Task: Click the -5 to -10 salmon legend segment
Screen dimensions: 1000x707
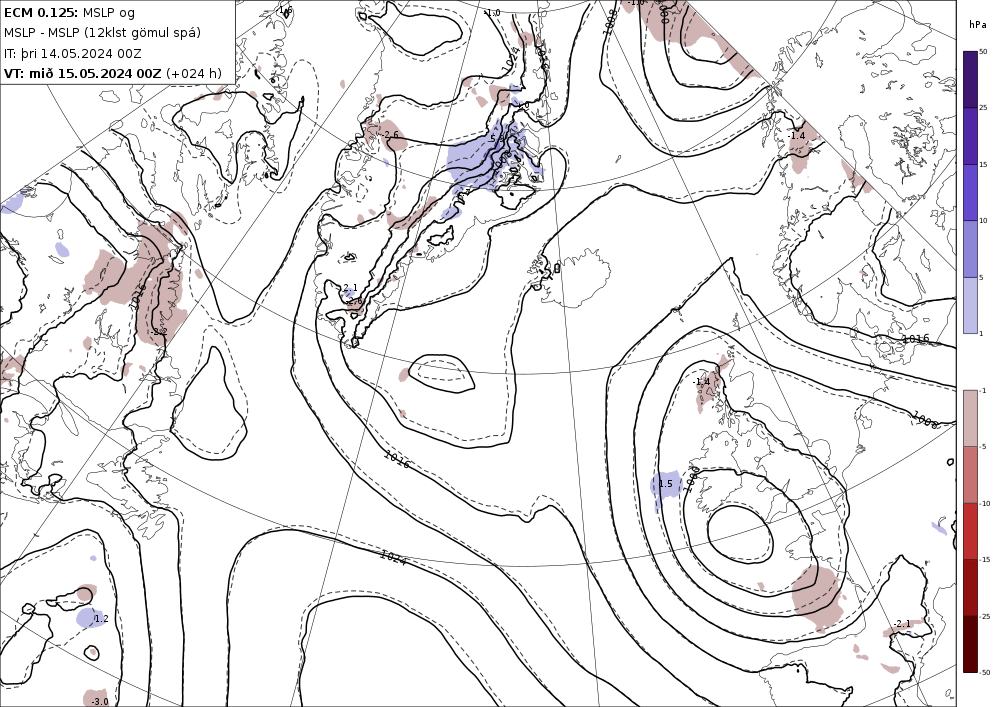Action: pyautogui.click(x=970, y=474)
